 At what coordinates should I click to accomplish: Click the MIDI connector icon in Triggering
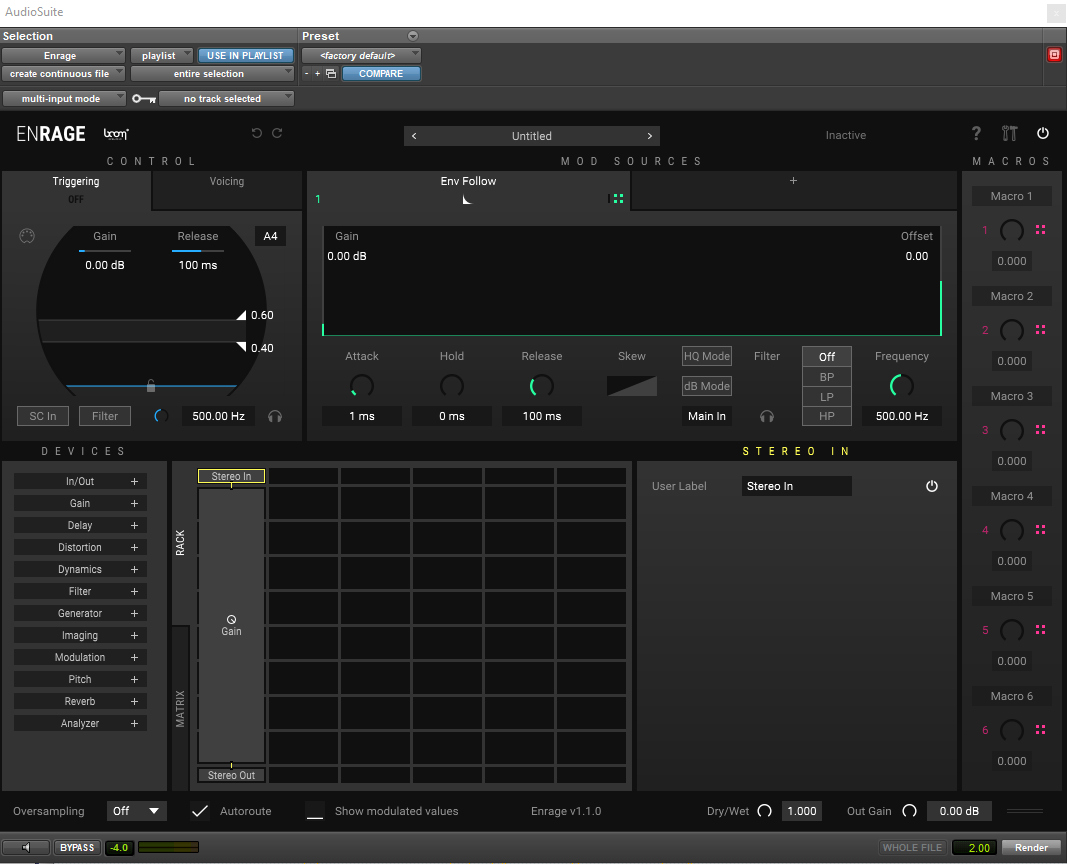[x=27, y=236]
